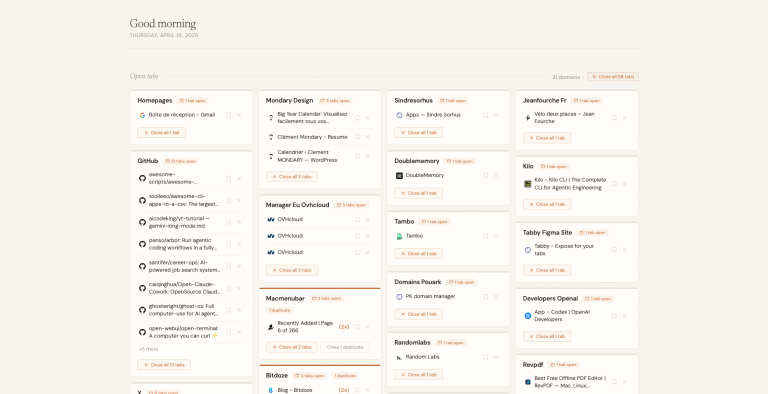The width and height of the screenshot is (768, 394).
Task: Close the Boîte de réception Gmail tab
Action: pyautogui.click(x=239, y=115)
